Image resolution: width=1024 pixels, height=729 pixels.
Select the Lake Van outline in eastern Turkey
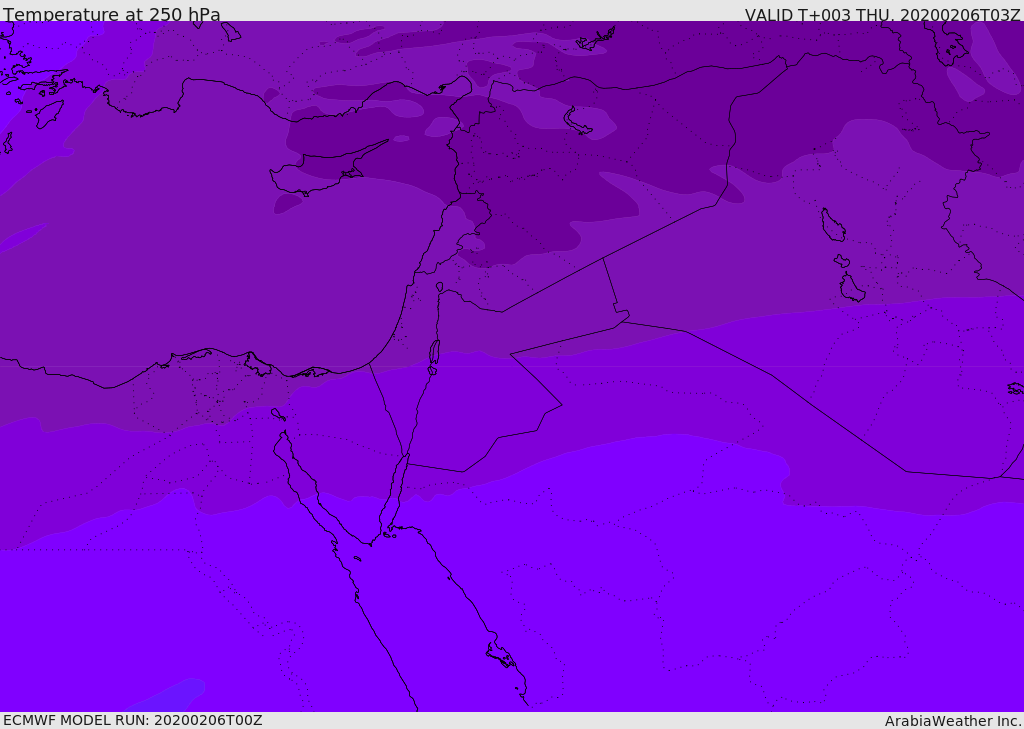(577, 121)
